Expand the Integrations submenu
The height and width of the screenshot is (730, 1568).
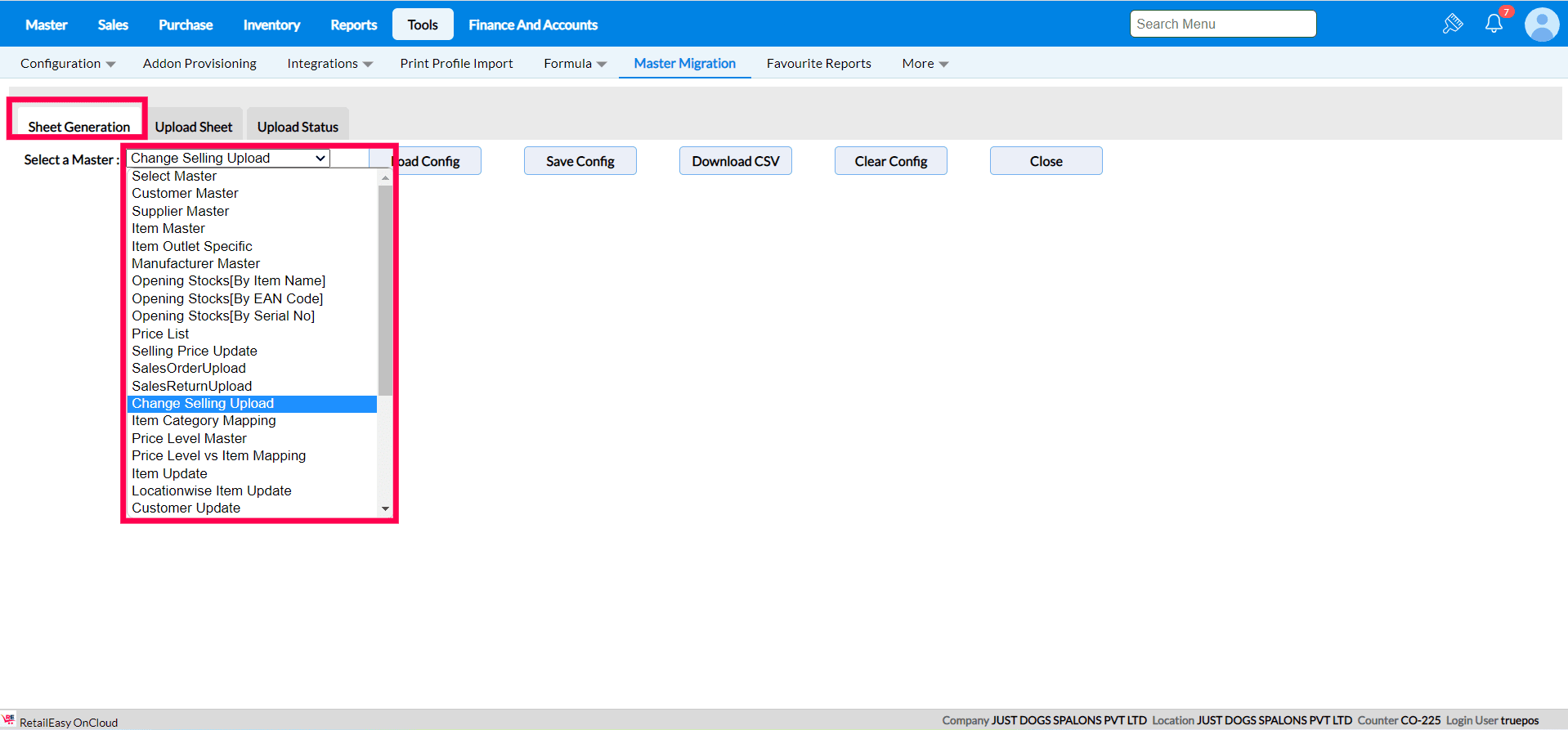pos(329,64)
